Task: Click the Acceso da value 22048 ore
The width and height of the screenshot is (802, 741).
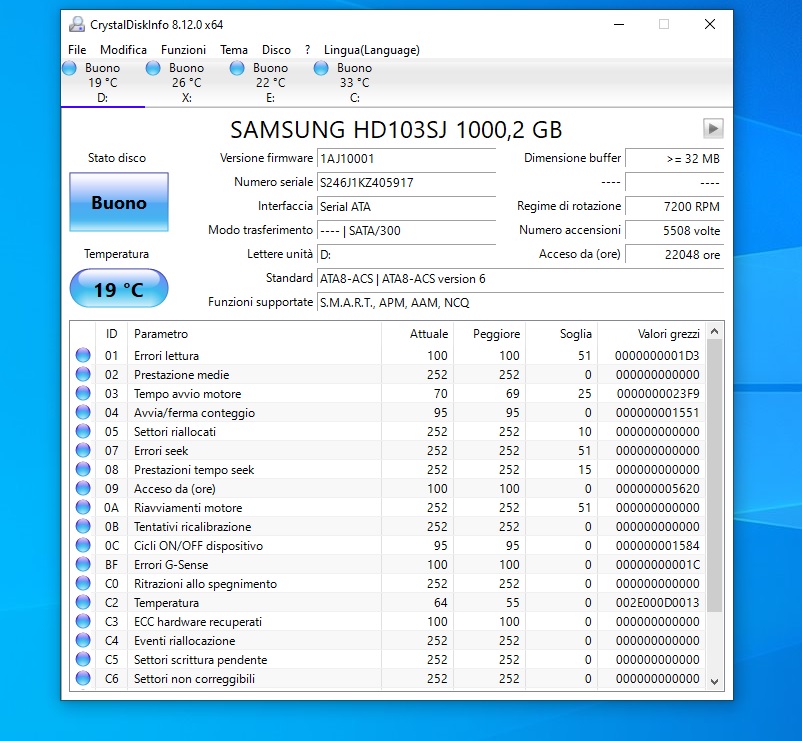Action: click(675, 255)
